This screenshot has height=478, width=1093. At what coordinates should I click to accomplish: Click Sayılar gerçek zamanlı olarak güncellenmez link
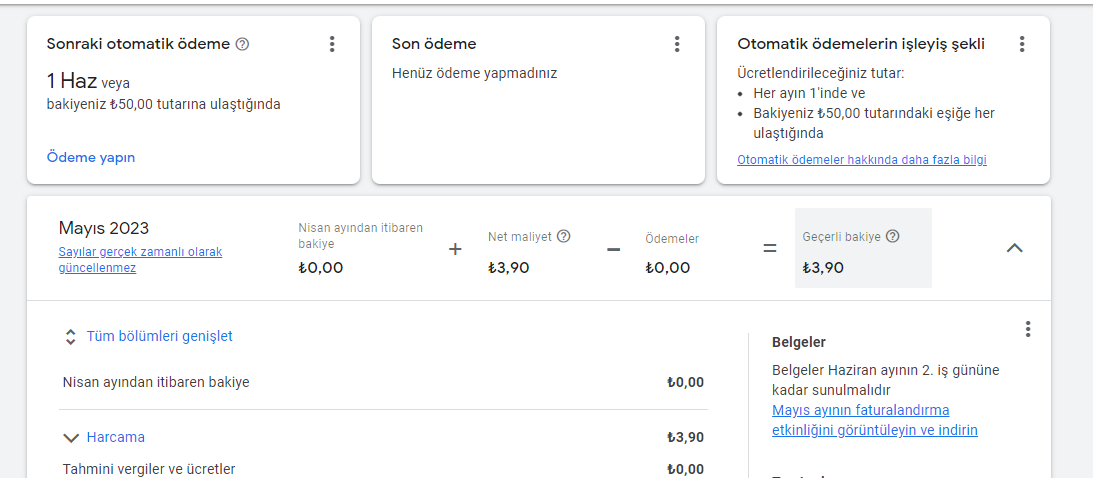tap(140, 260)
